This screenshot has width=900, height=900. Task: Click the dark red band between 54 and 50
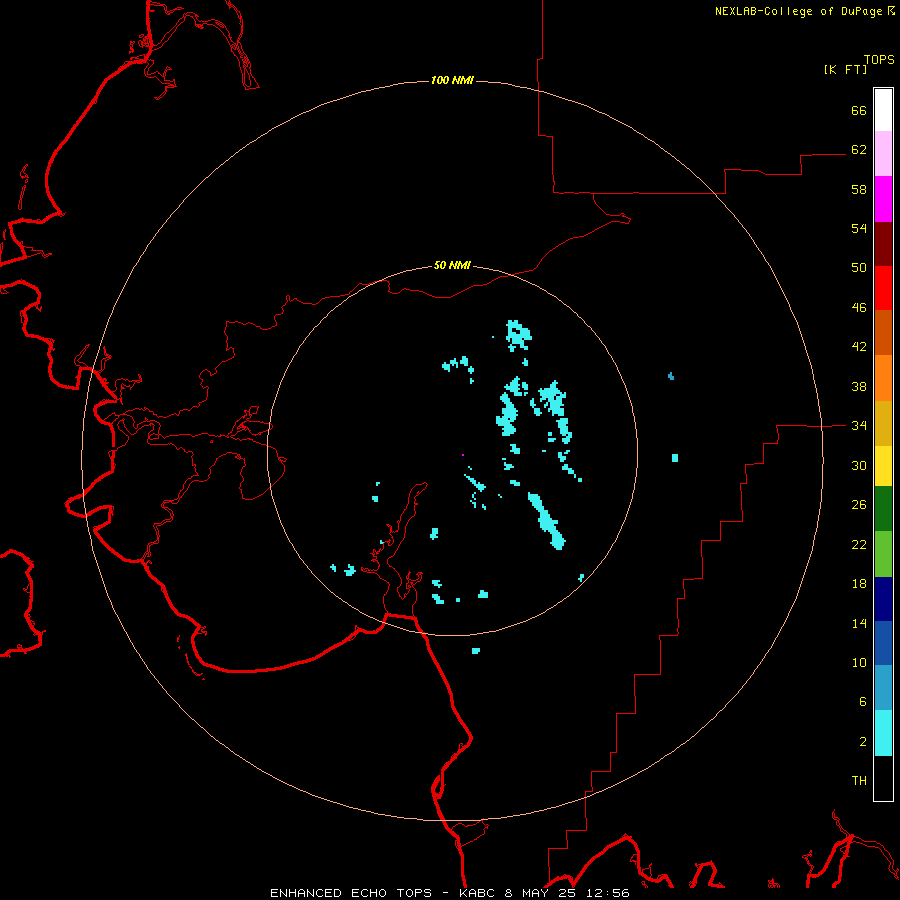[883, 244]
